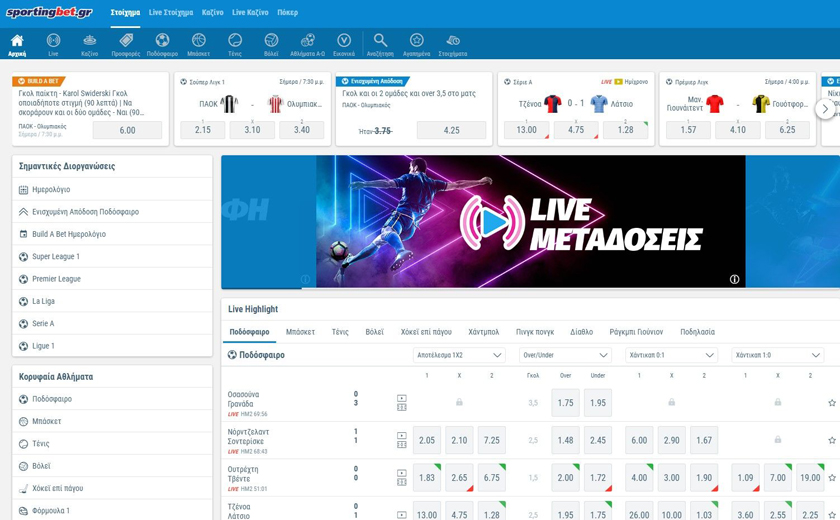Select the Ποδόσφαιρο Live Highlight tab

coord(249,332)
